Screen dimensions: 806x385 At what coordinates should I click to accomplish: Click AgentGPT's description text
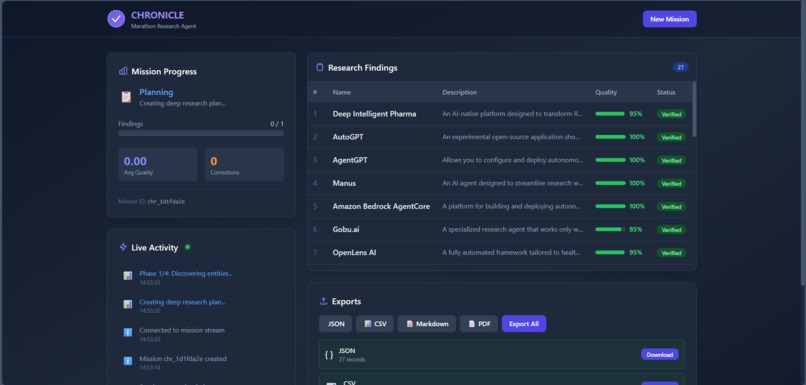(512, 160)
